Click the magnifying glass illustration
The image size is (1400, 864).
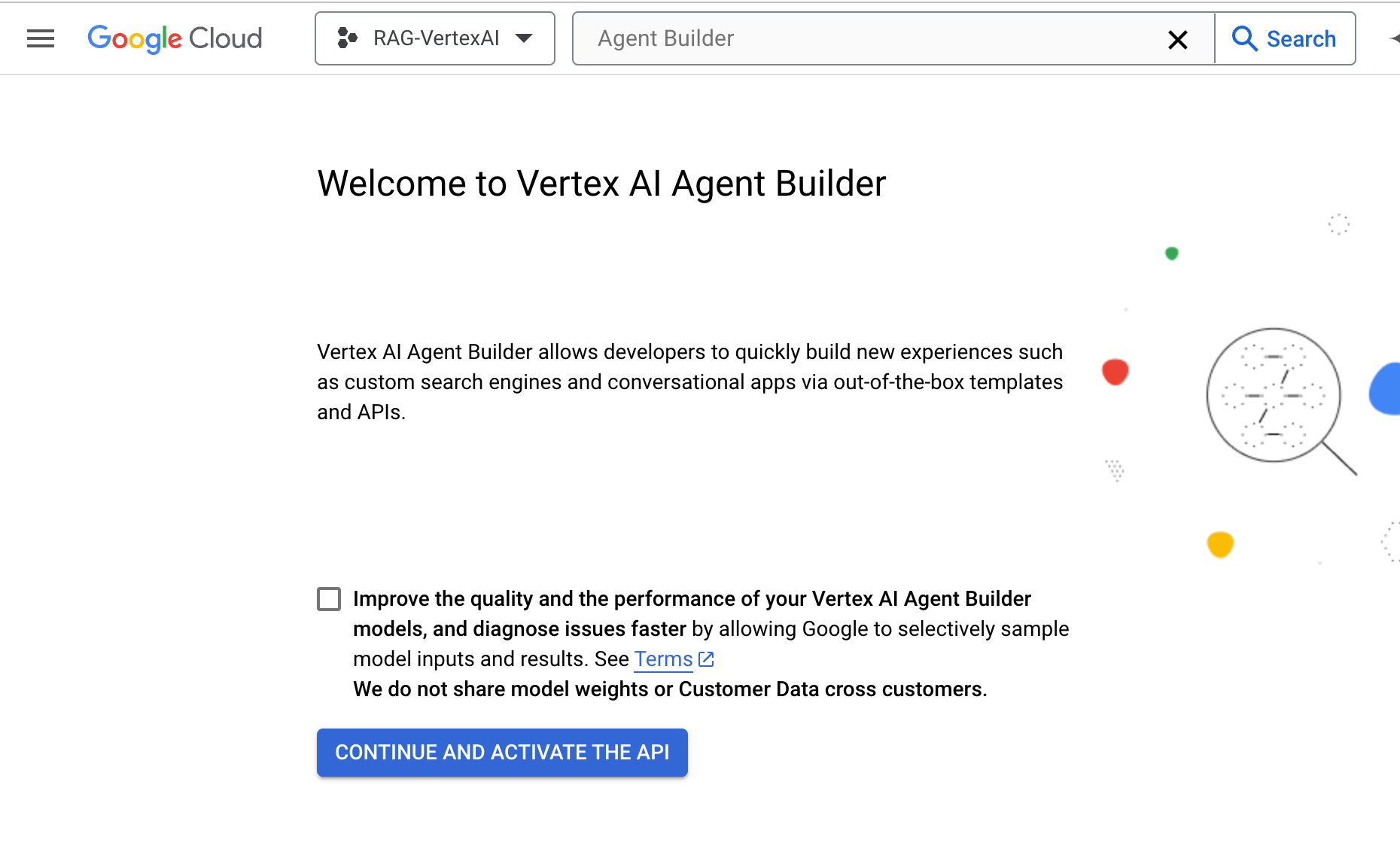[1280, 400]
